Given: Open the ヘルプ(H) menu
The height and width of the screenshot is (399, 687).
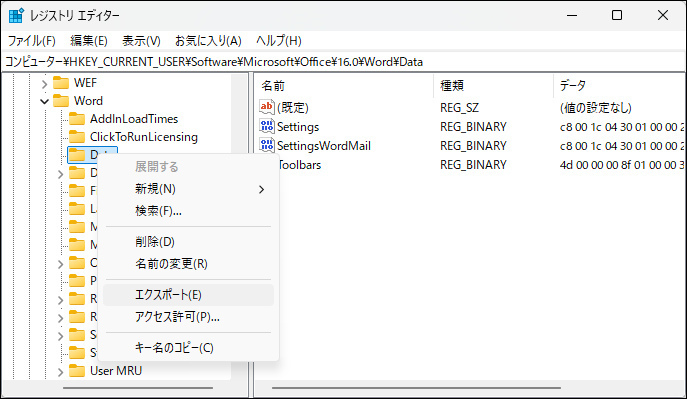Looking at the screenshot, I should tap(279, 41).
